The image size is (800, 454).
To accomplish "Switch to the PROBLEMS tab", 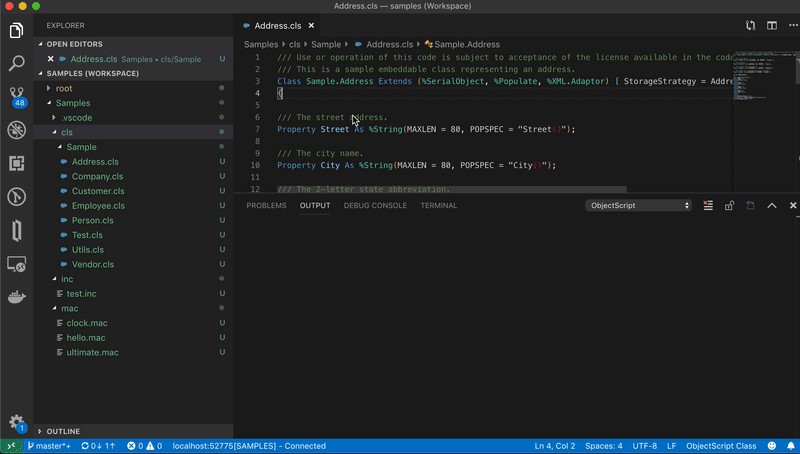I will 266,205.
